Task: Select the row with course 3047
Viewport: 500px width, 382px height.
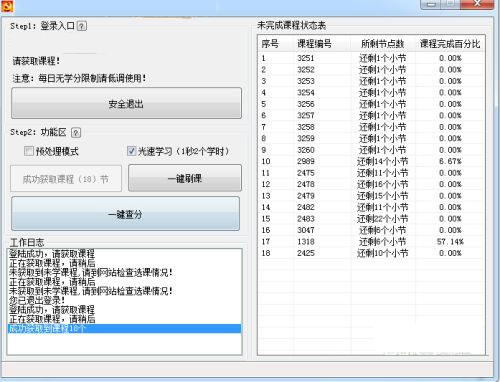Action: coord(371,230)
